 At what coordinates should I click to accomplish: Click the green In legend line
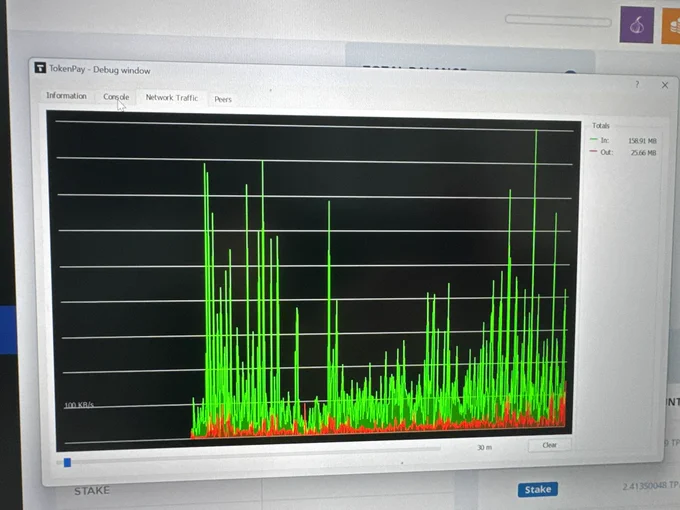(x=594, y=140)
